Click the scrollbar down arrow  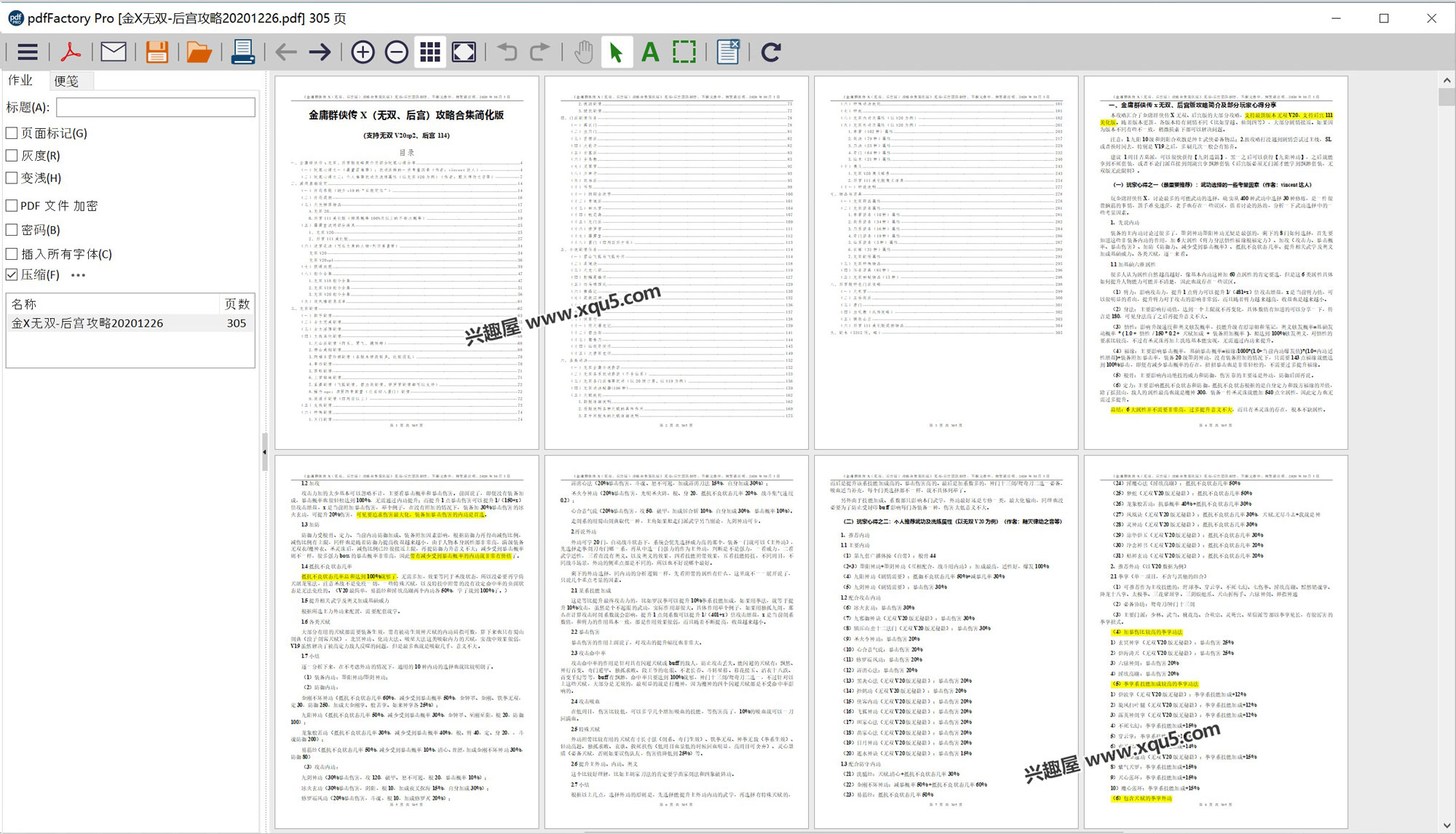(x=1447, y=825)
